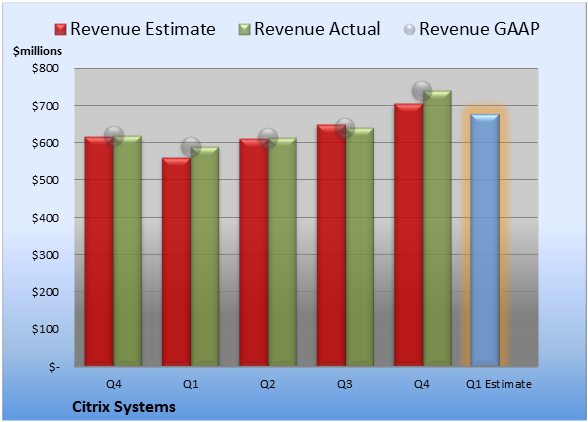Click the Citrix Systems title text
The image size is (588, 422).
pyautogui.click(x=124, y=407)
